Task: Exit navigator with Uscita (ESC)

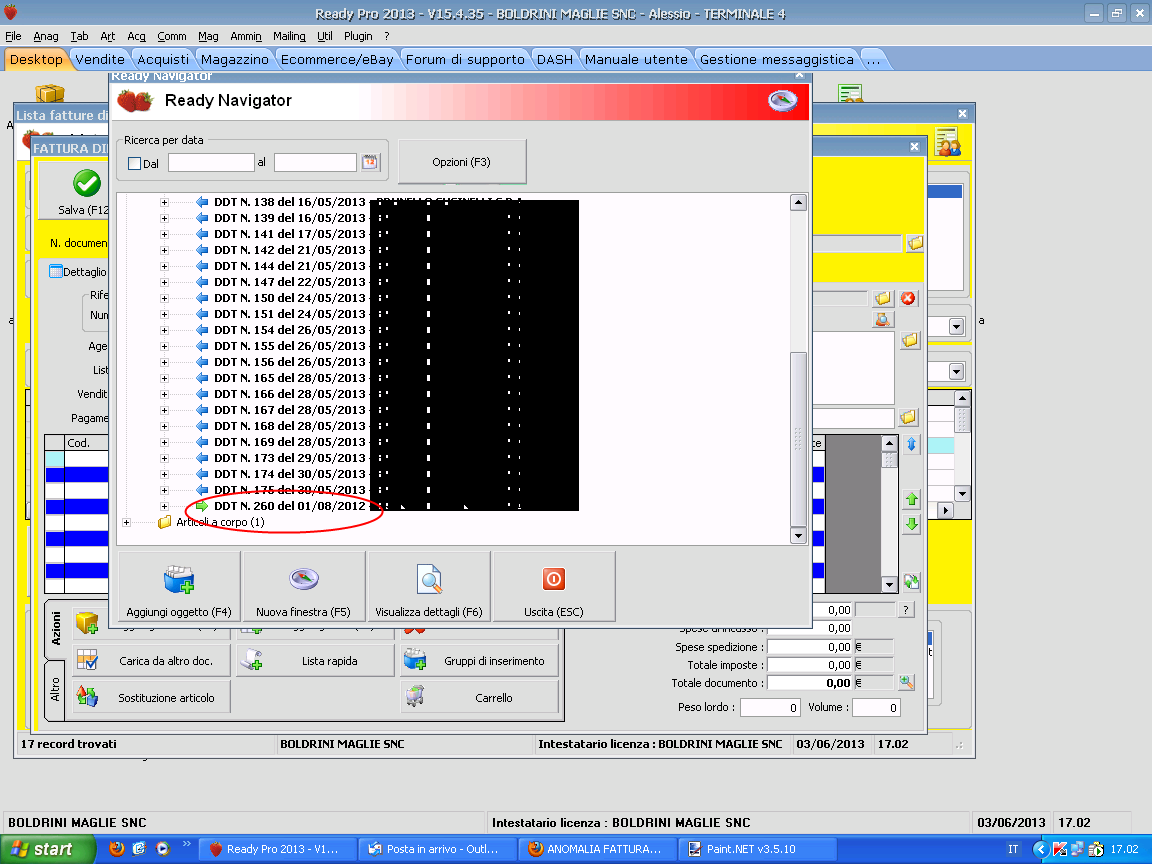Action: (x=553, y=587)
